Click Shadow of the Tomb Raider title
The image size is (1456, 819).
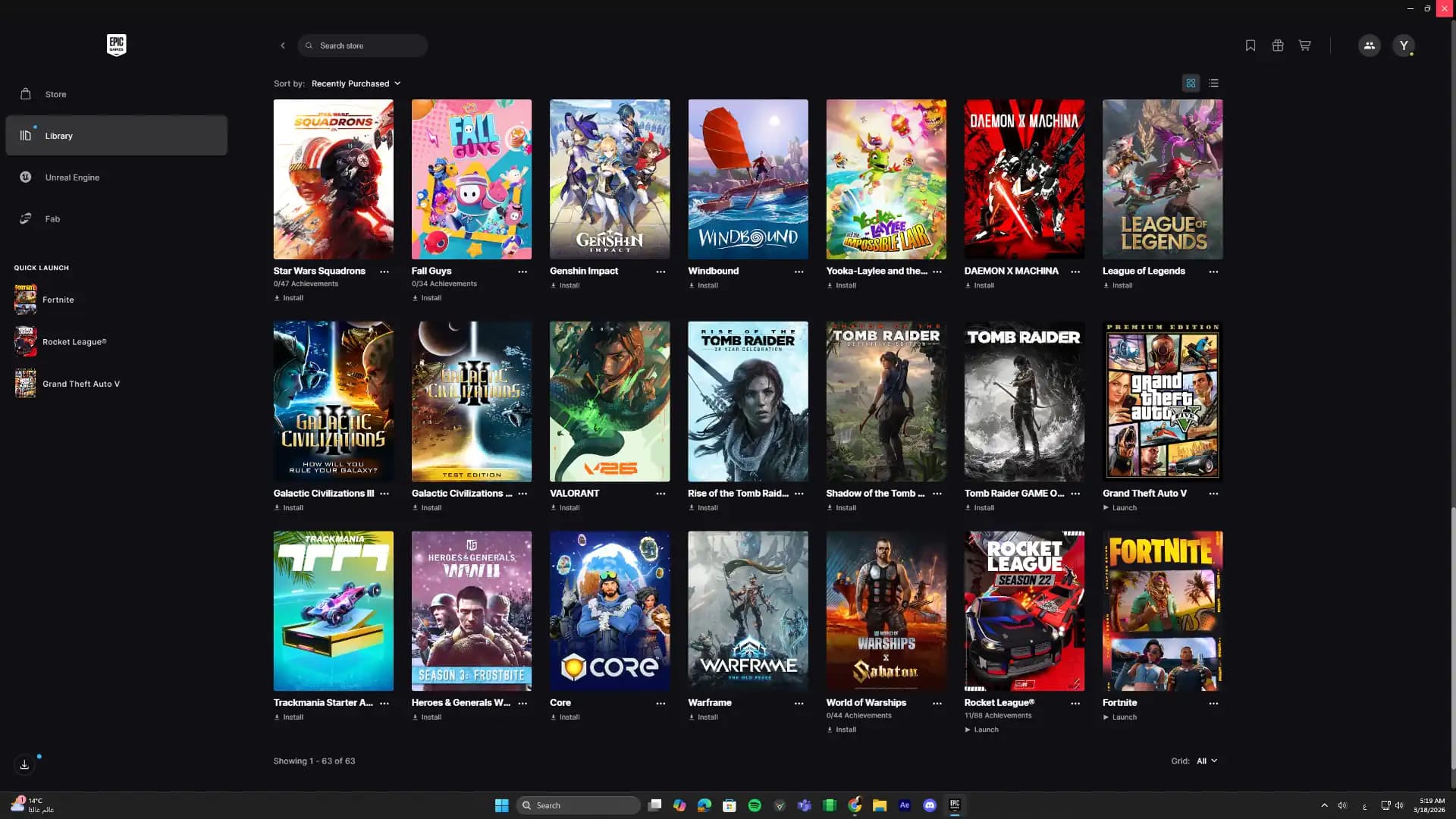pos(875,494)
